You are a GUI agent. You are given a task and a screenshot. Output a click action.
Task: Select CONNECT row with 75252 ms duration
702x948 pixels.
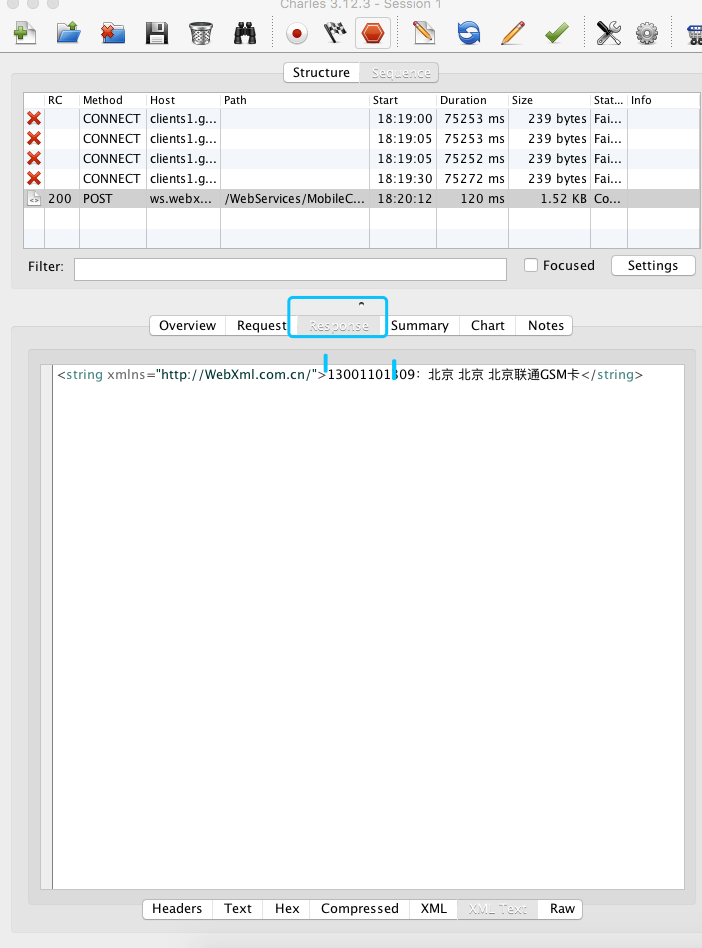362,158
